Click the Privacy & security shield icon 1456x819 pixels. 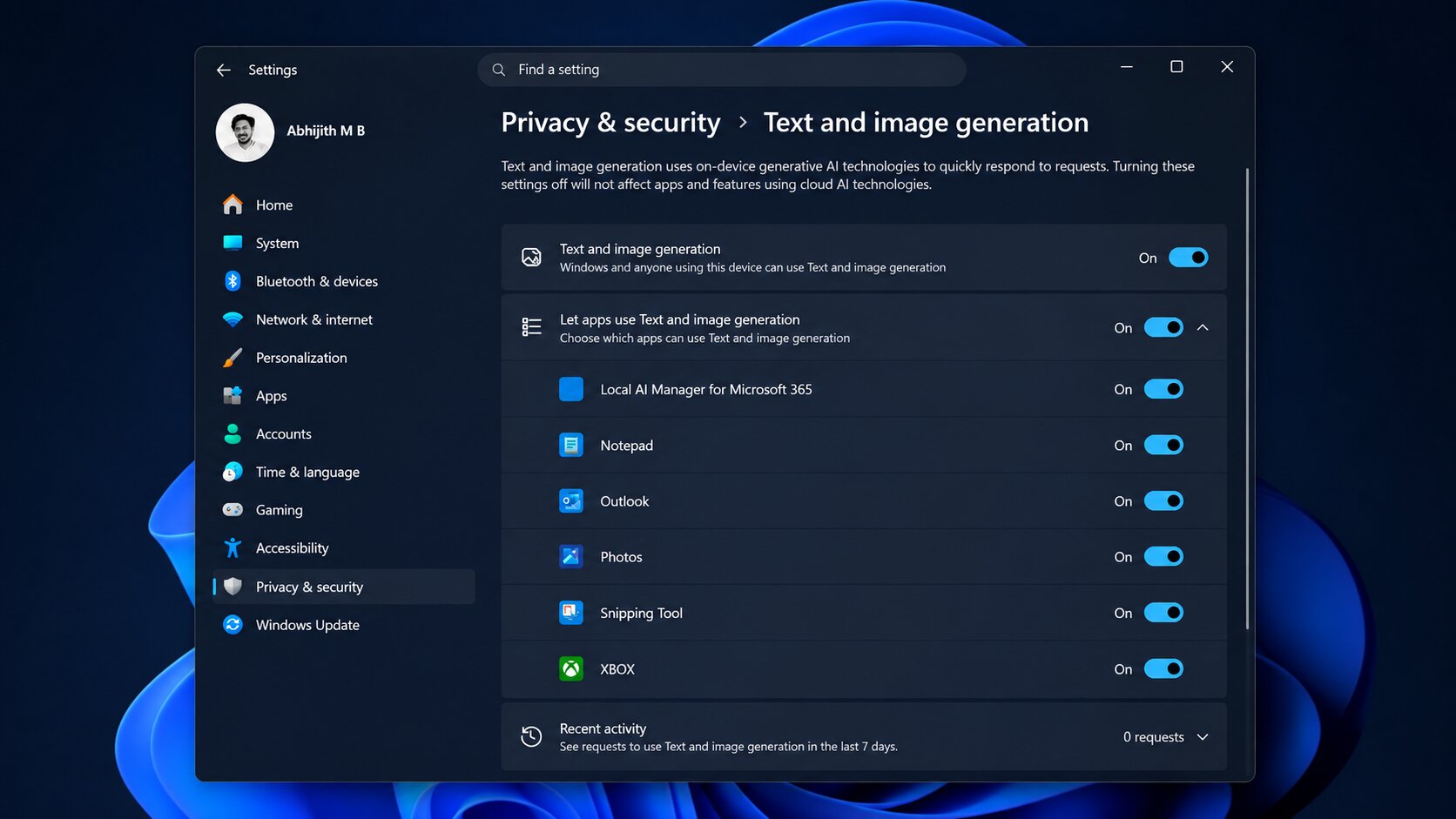pyautogui.click(x=233, y=587)
